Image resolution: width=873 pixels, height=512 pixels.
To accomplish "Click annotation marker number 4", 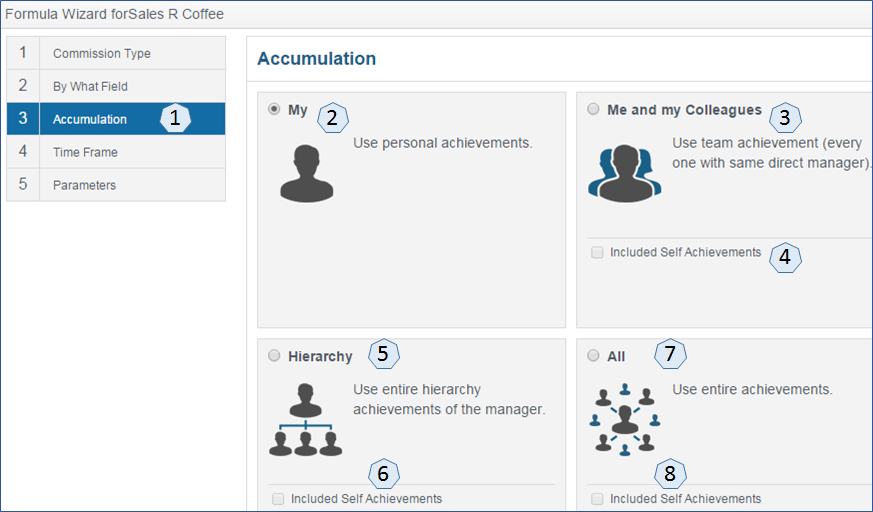I will (785, 257).
